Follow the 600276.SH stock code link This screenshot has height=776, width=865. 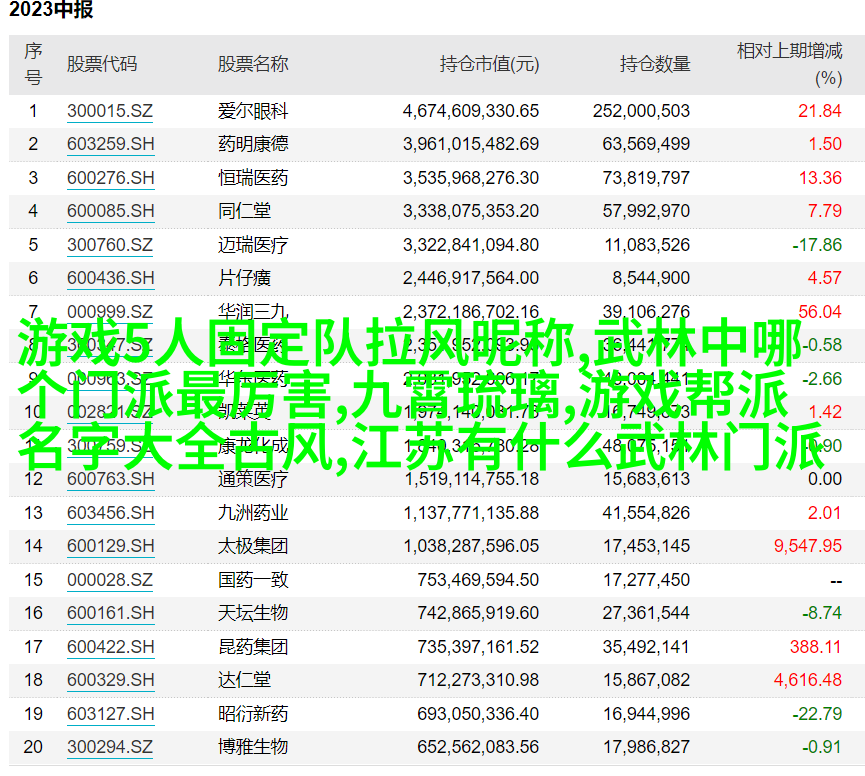tap(110, 178)
